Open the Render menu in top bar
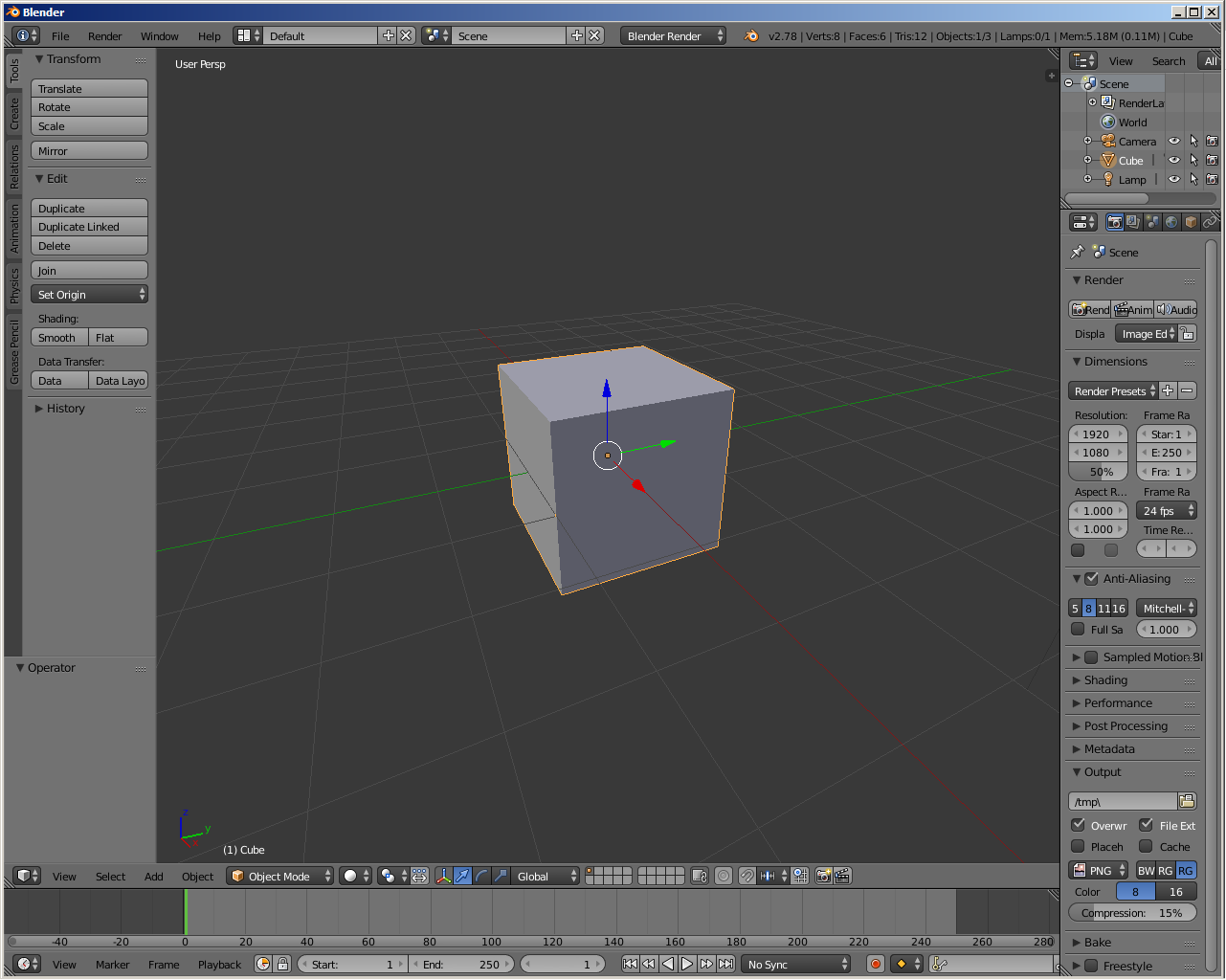This screenshot has height=980, width=1226. point(104,35)
